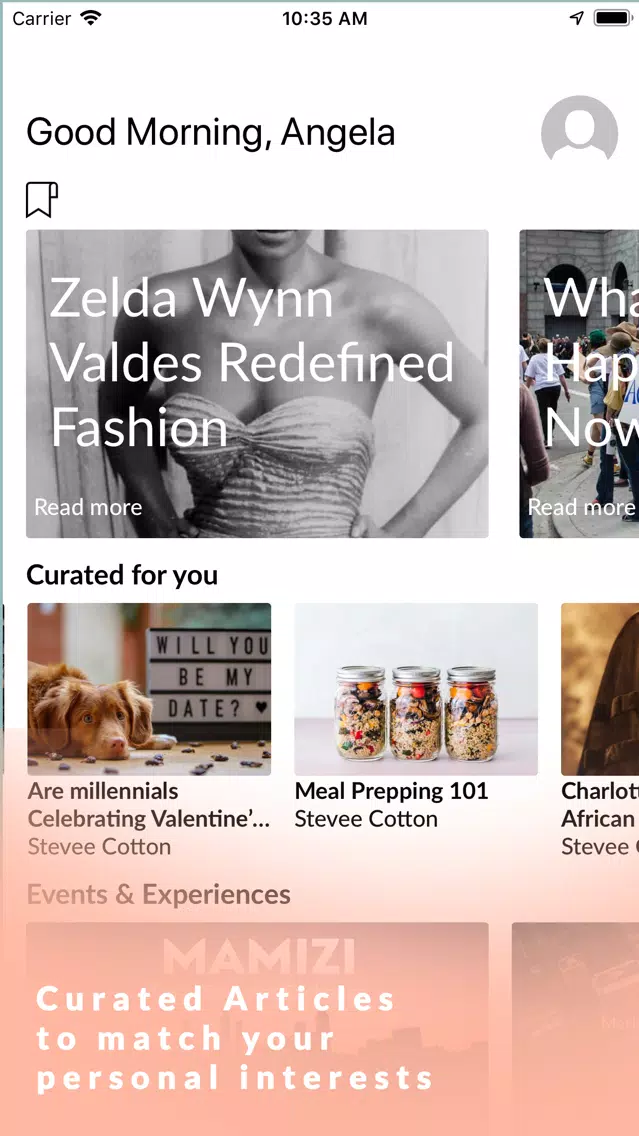Viewport: 639px width, 1136px height.
Task: Select the Events & Experiences heading
Action: pos(159,895)
